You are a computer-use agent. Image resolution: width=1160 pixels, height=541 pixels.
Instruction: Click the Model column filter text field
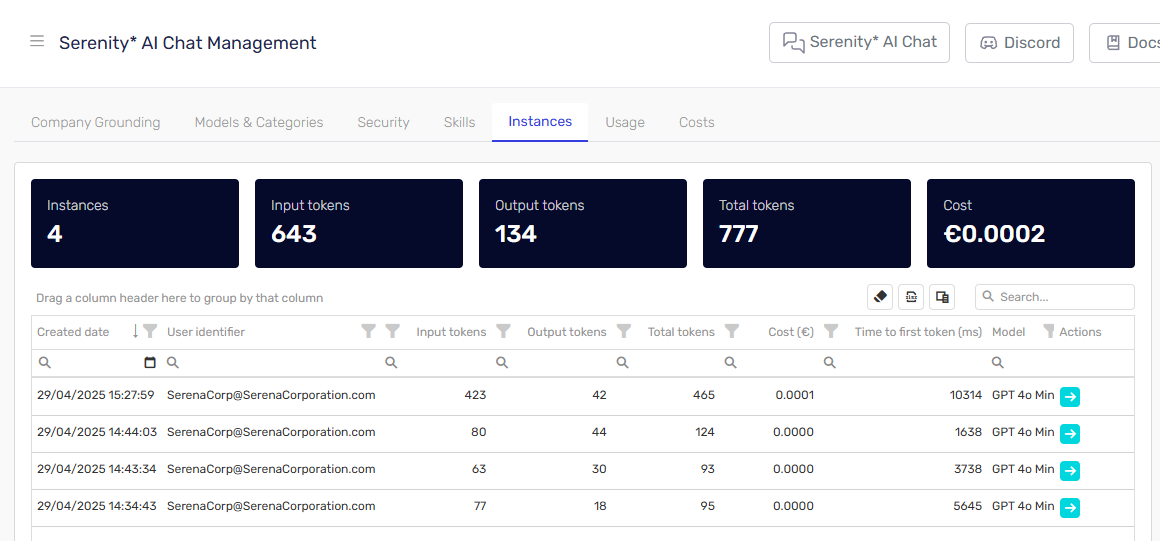tap(1028, 363)
